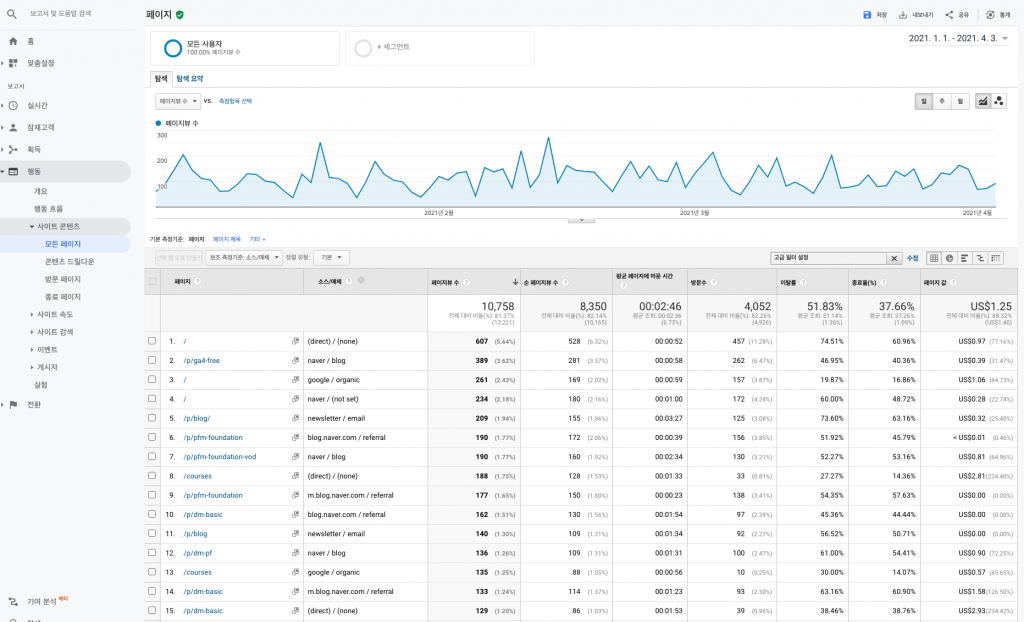Check the row 8 /courses checkbox
1024x622 pixels.
click(x=152, y=476)
